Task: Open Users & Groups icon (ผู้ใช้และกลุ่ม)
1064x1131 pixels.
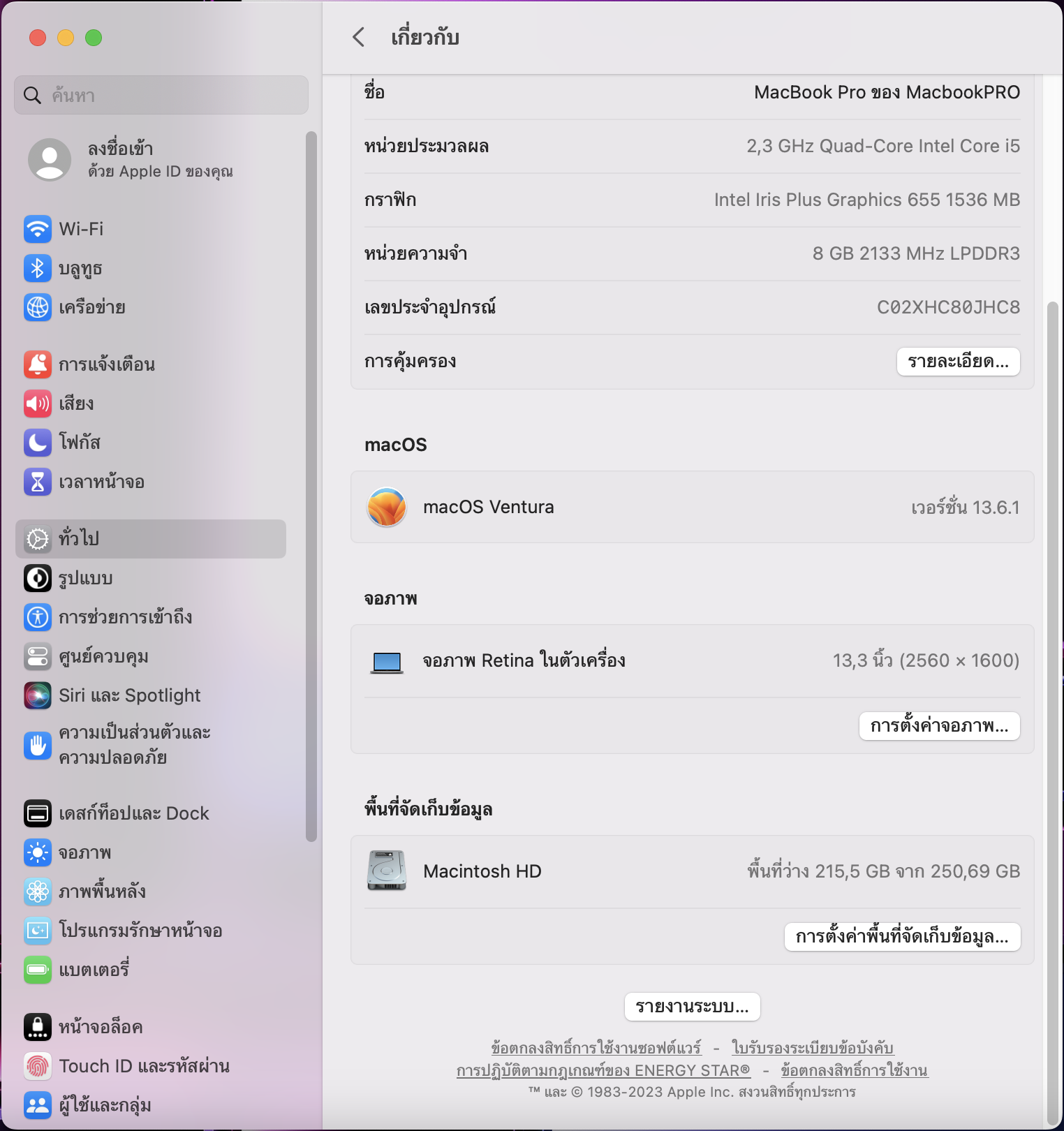Action: 38,1105
